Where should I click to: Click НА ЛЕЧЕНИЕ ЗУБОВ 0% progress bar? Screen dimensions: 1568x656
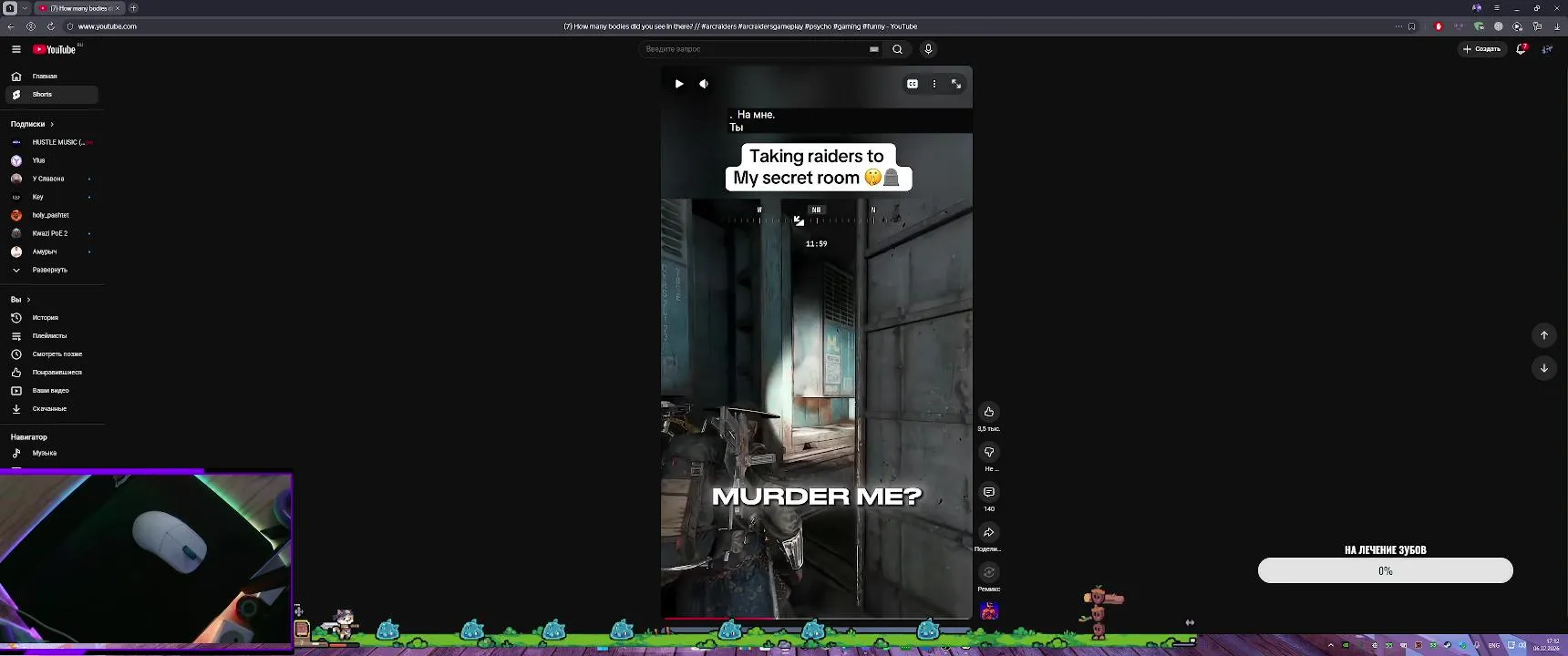(1385, 570)
